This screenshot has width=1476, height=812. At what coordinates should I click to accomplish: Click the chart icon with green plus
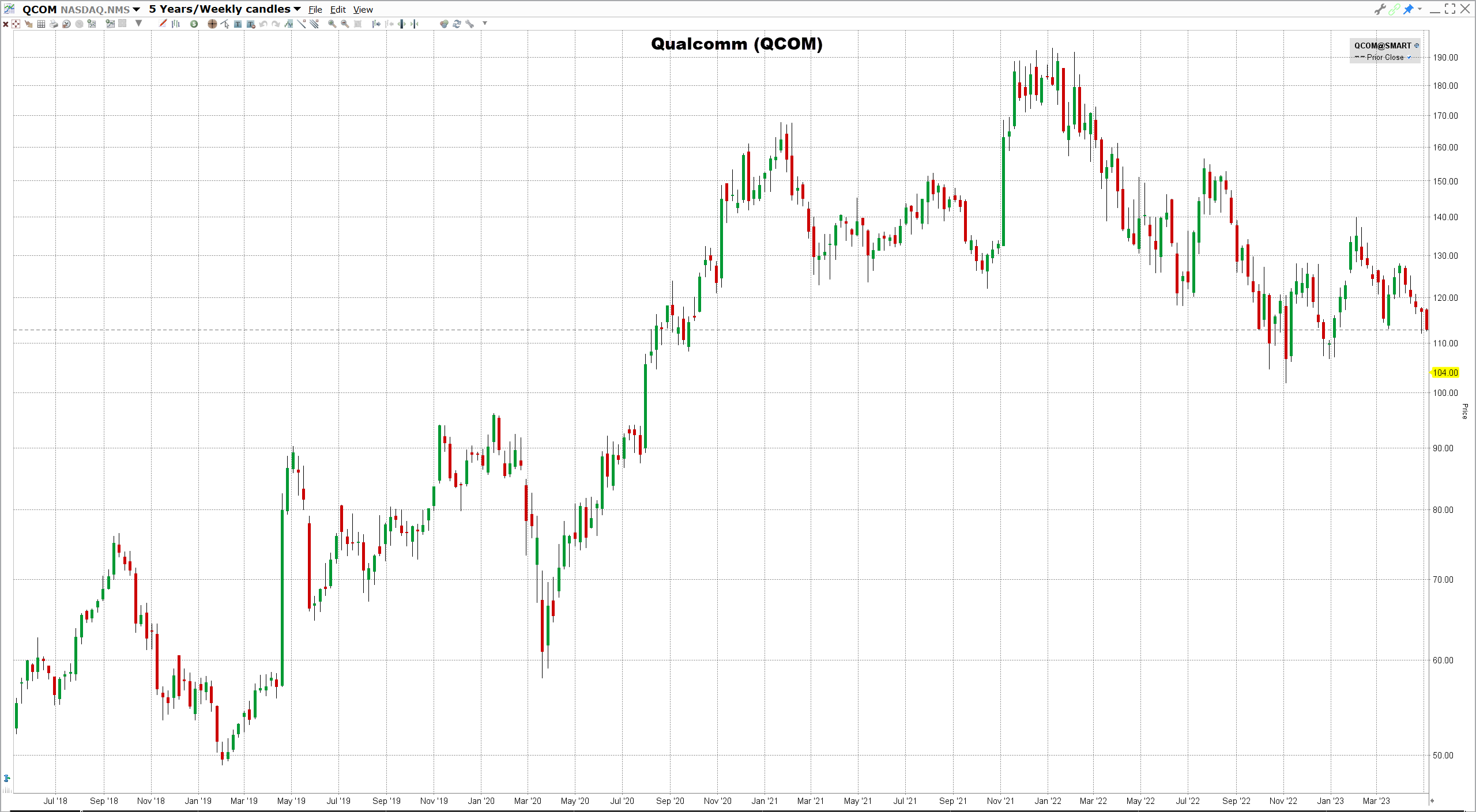pyautogui.click(x=110, y=24)
